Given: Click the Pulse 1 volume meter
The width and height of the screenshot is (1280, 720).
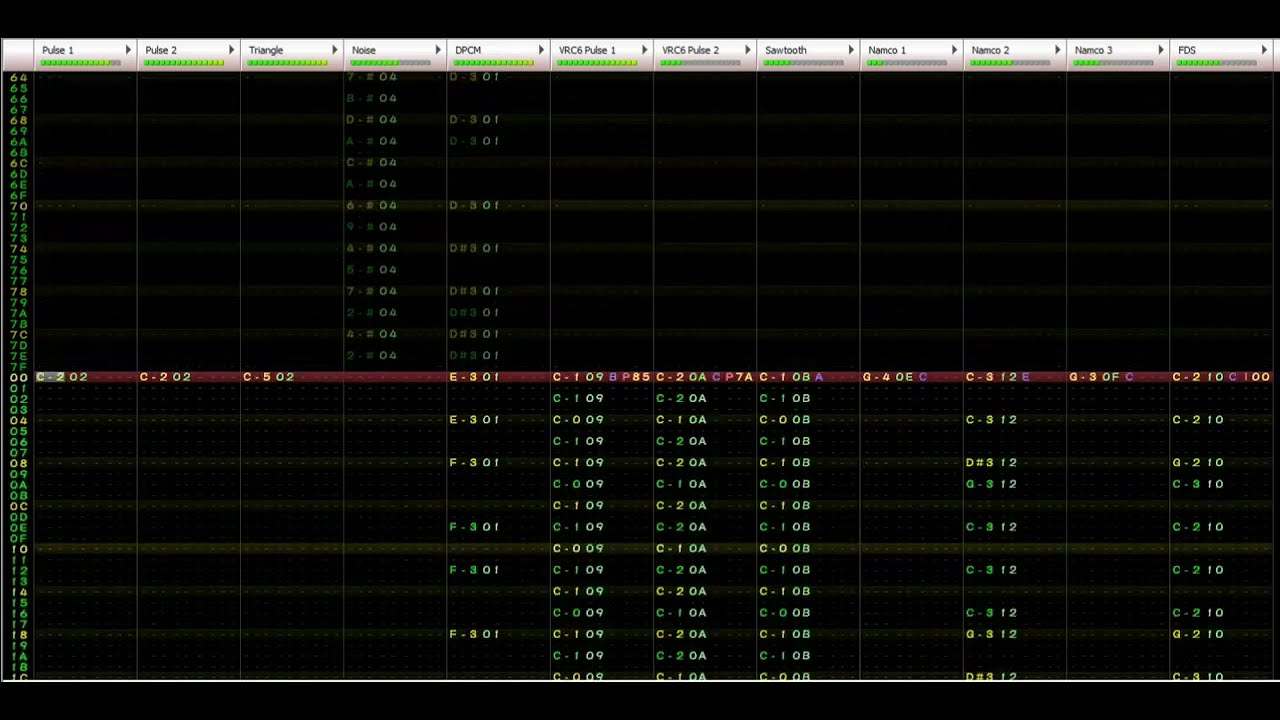Looking at the screenshot, I should [x=81, y=63].
